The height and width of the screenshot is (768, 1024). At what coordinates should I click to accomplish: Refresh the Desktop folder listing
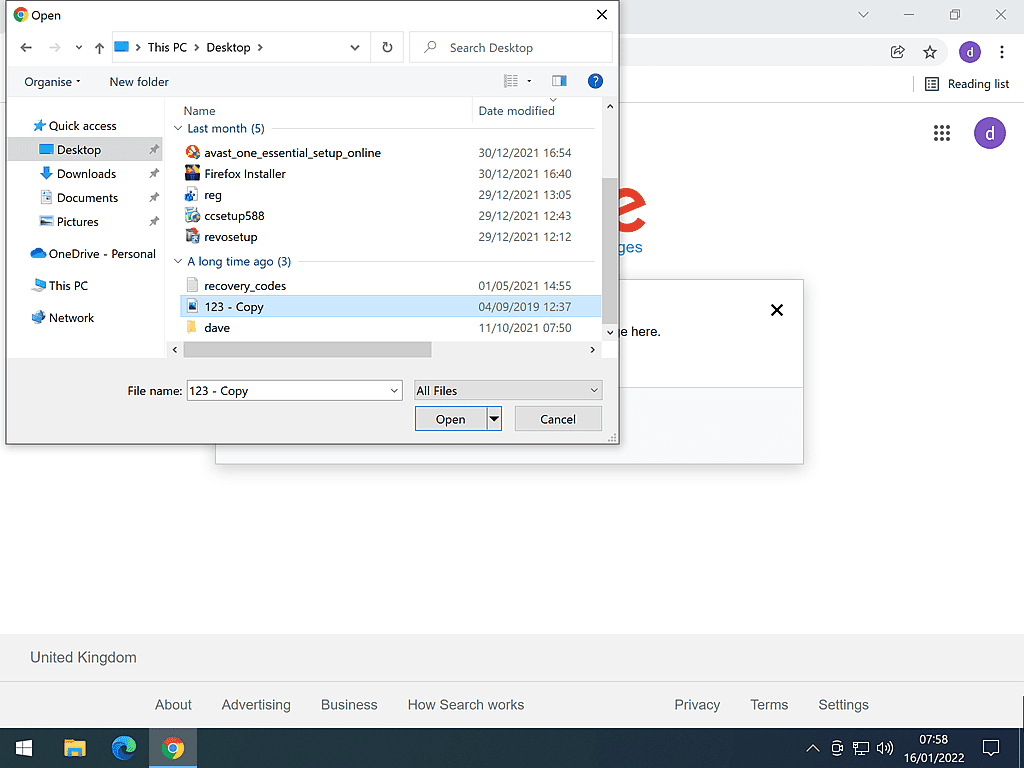click(387, 48)
